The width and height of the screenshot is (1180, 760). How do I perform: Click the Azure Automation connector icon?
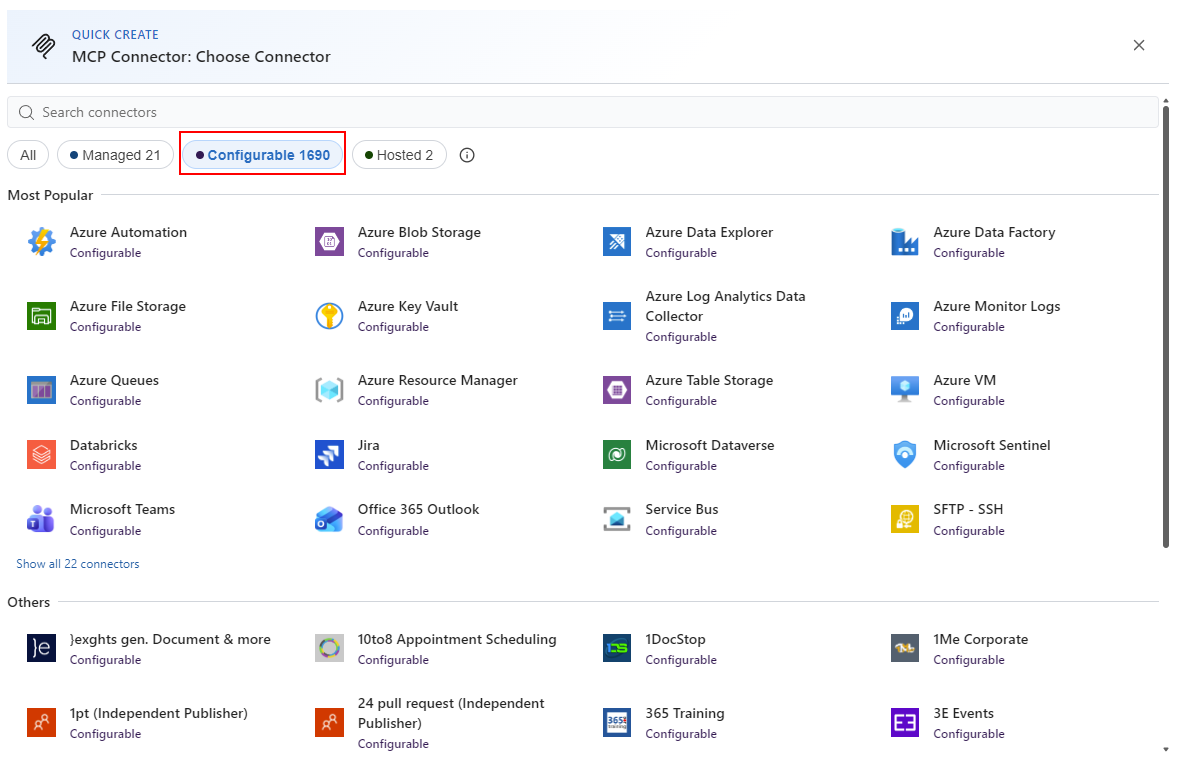41,242
